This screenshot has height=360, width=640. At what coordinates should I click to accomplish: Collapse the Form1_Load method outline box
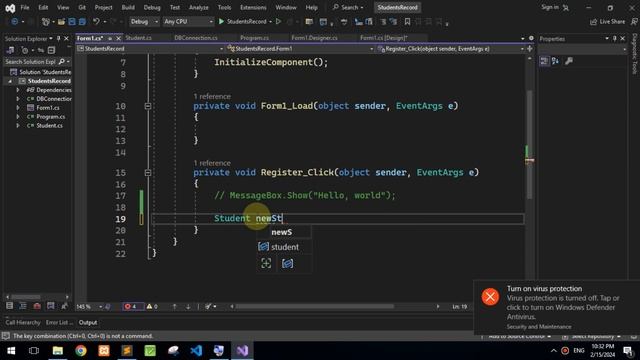[x=148, y=106]
